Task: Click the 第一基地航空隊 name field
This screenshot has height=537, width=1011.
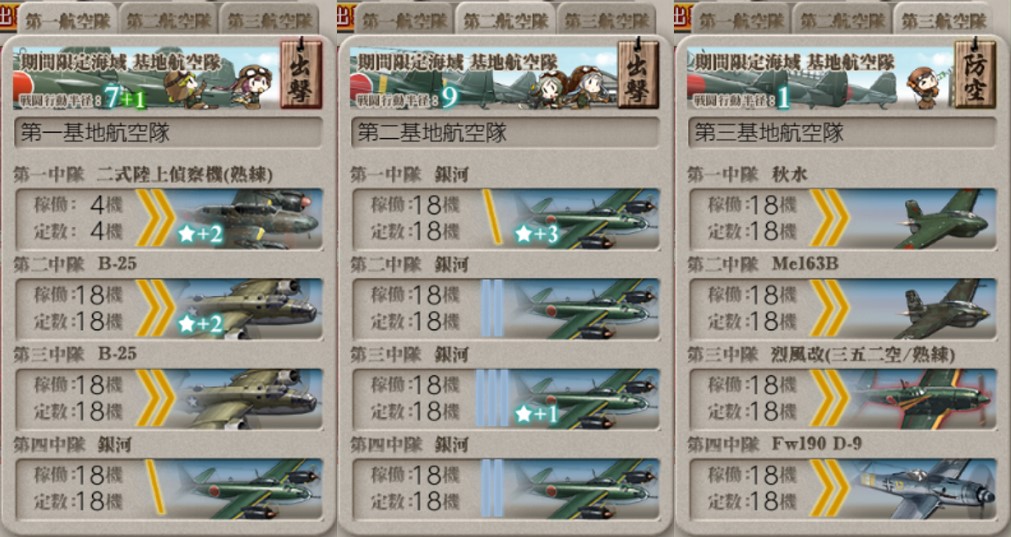Action: (x=168, y=133)
